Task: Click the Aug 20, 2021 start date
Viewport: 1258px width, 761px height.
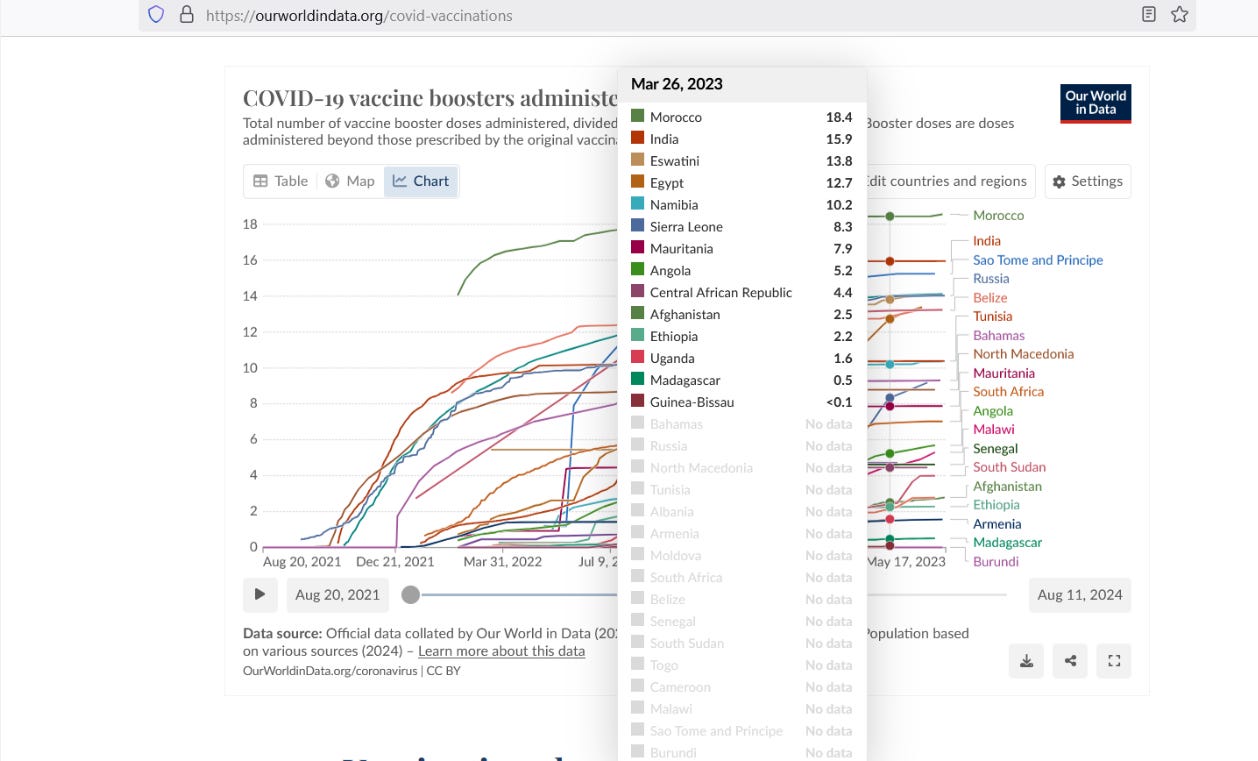Action: click(x=338, y=594)
